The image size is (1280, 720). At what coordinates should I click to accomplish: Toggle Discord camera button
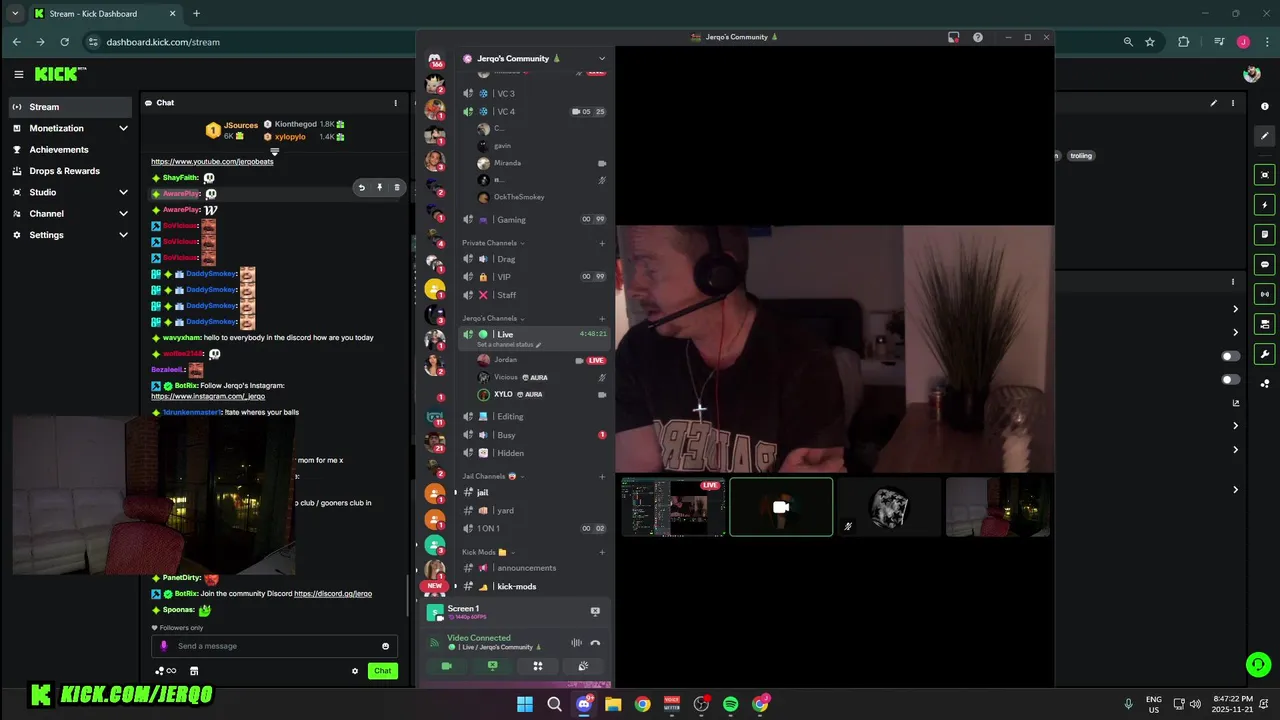tap(447, 666)
